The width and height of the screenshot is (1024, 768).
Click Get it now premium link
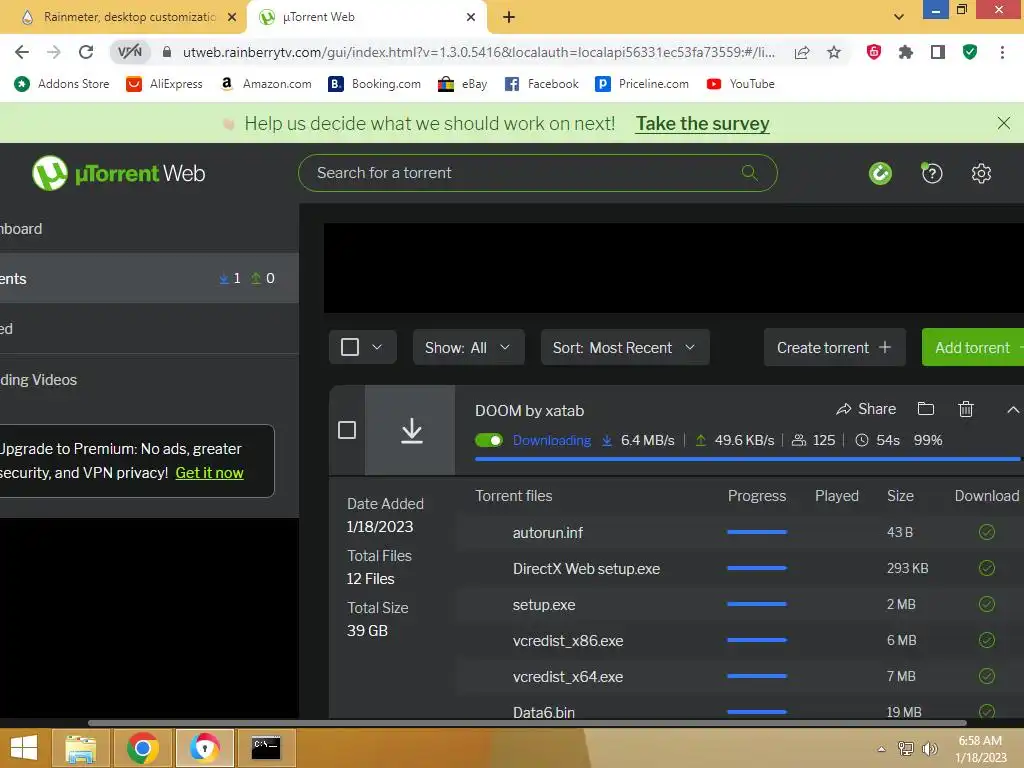209,473
